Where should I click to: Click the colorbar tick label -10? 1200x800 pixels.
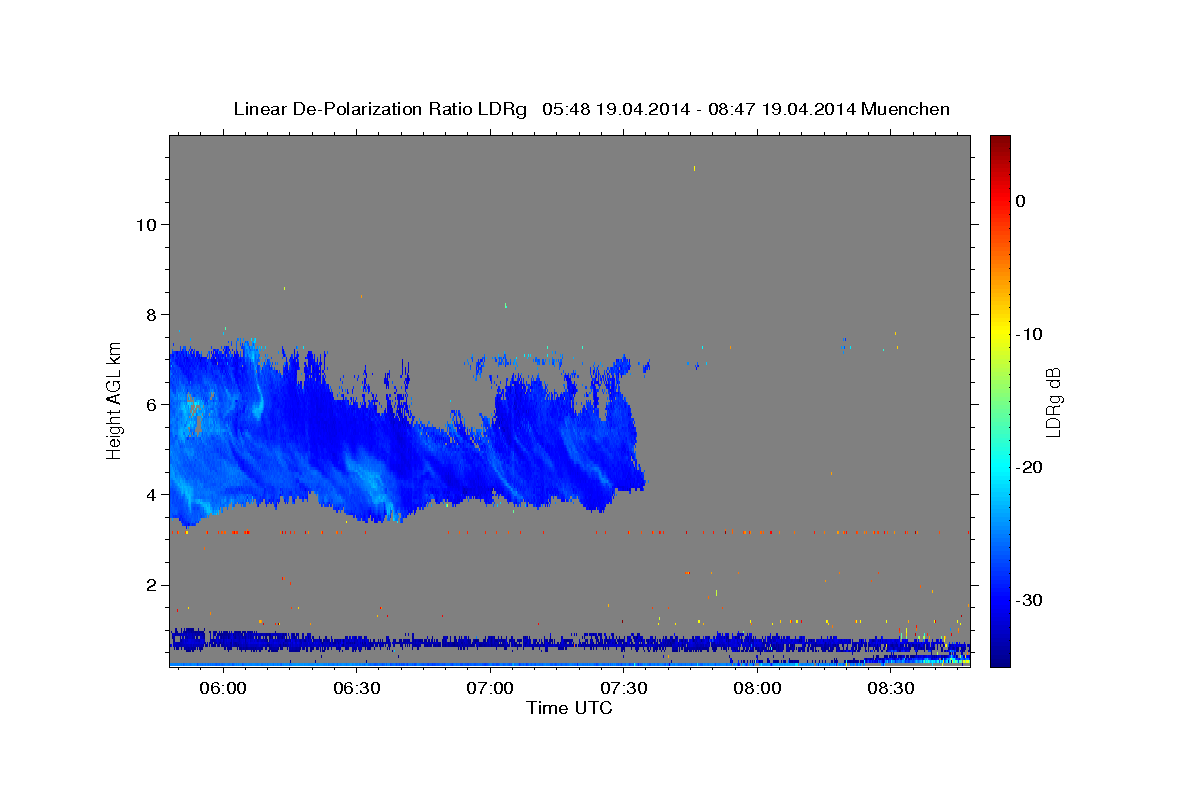coord(1029,334)
